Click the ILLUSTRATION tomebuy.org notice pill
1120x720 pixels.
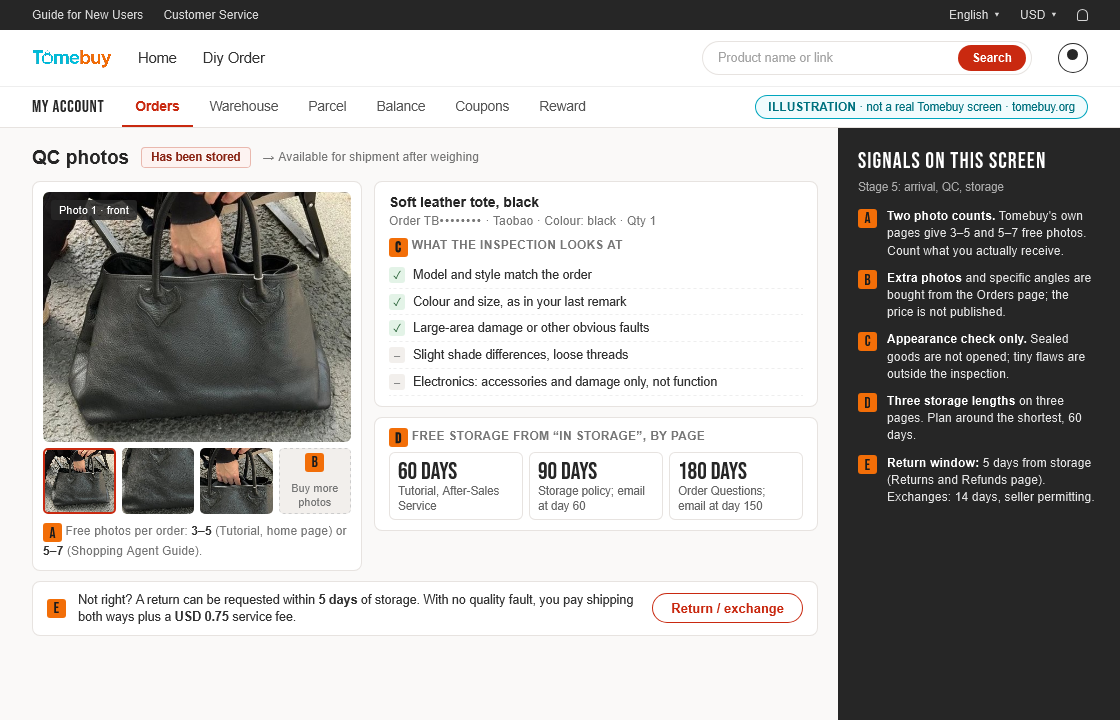point(921,107)
